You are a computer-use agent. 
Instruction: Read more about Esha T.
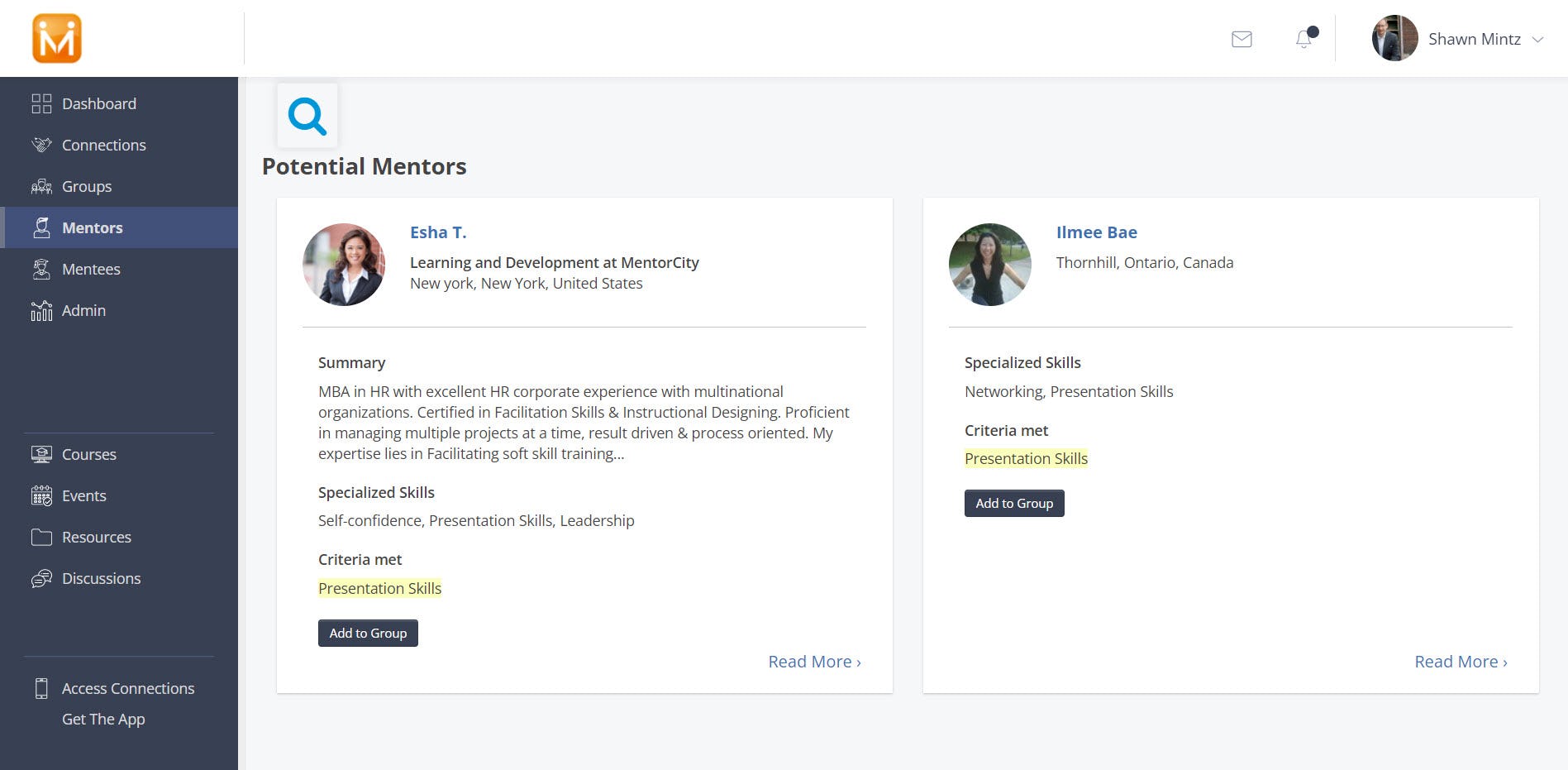[814, 662]
